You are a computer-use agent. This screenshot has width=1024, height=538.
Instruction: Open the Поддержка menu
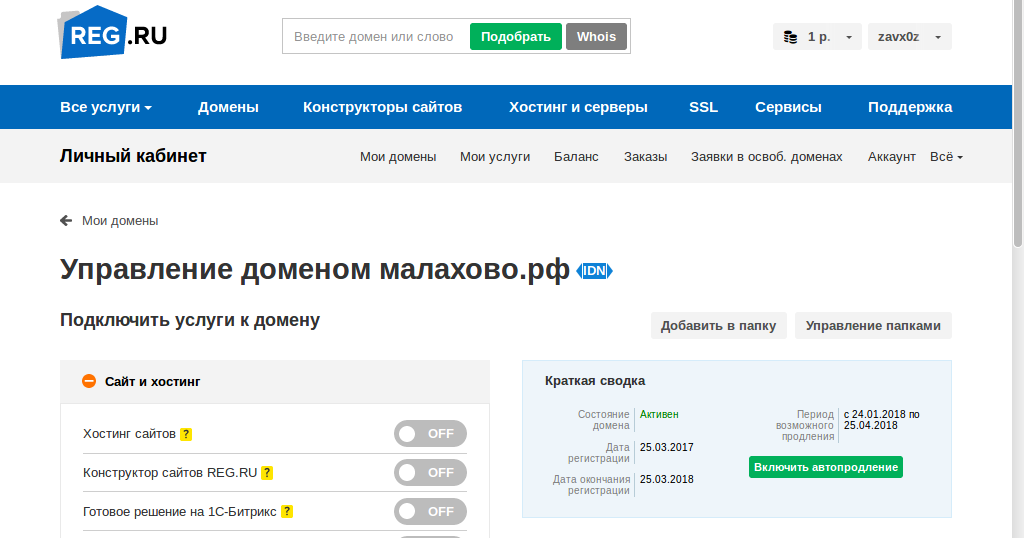click(x=910, y=107)
